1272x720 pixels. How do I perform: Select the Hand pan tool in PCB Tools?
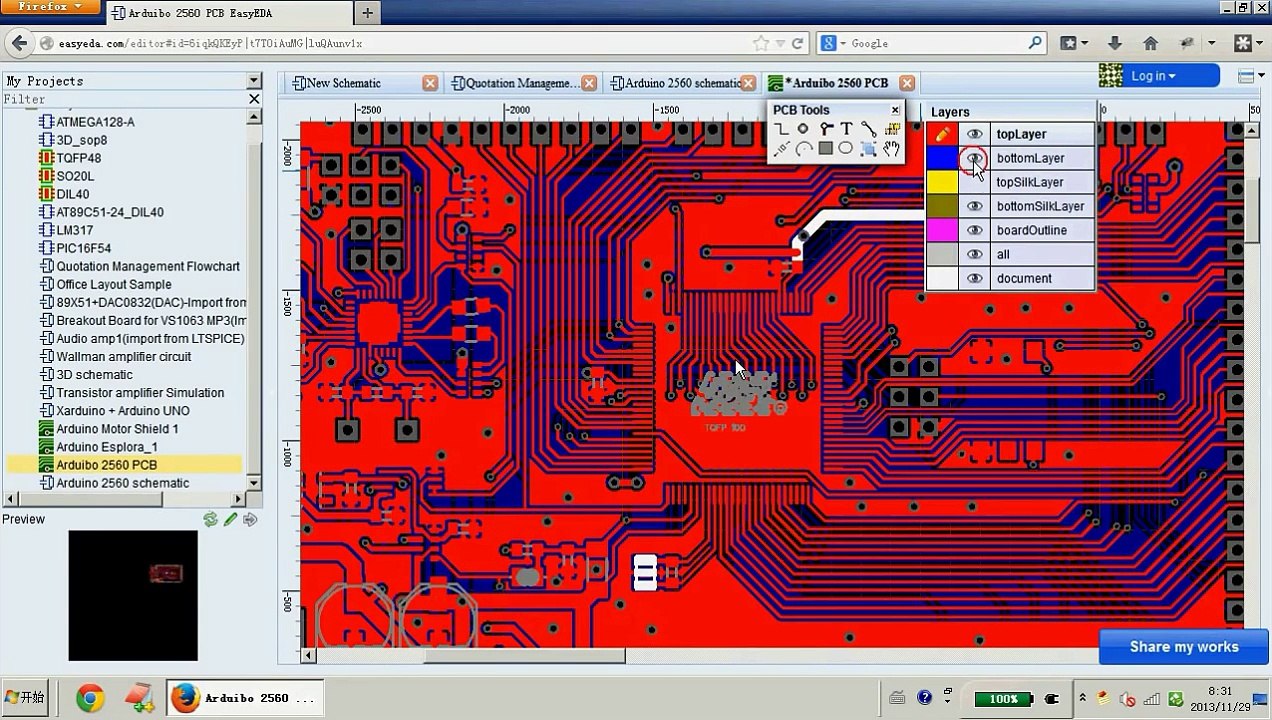pos(891,149)
